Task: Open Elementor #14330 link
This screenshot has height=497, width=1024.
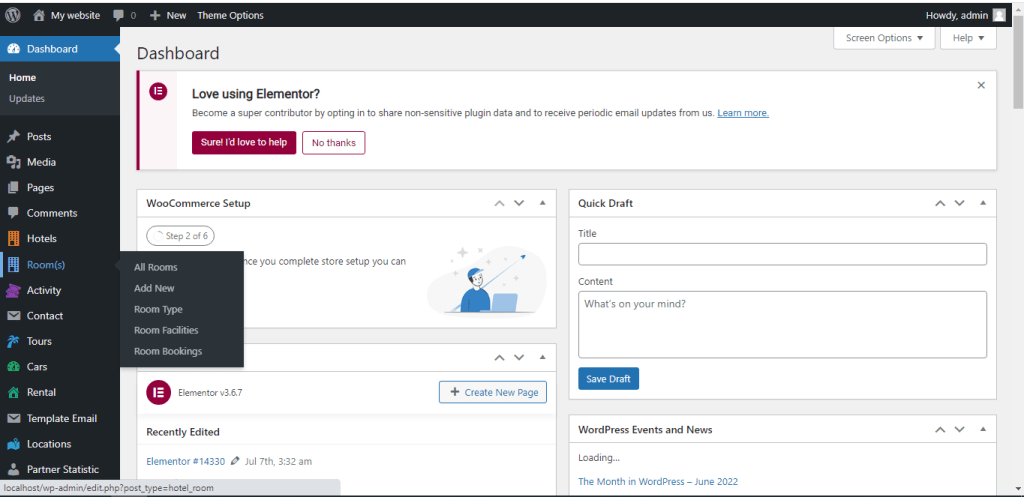Action: coord(185,461)
